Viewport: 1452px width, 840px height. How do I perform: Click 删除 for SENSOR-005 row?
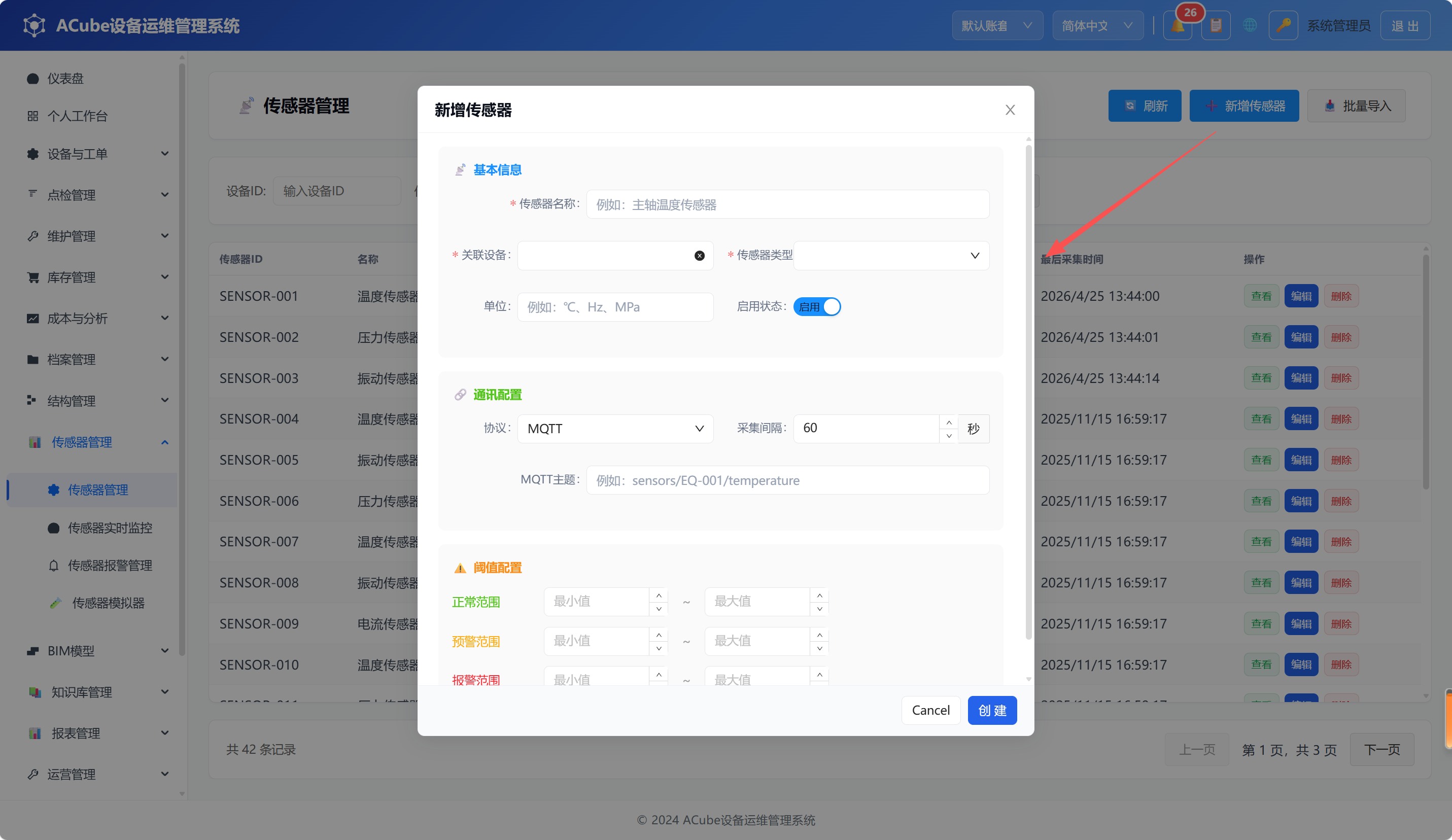pyautogui.click(x=1341, y=460)
